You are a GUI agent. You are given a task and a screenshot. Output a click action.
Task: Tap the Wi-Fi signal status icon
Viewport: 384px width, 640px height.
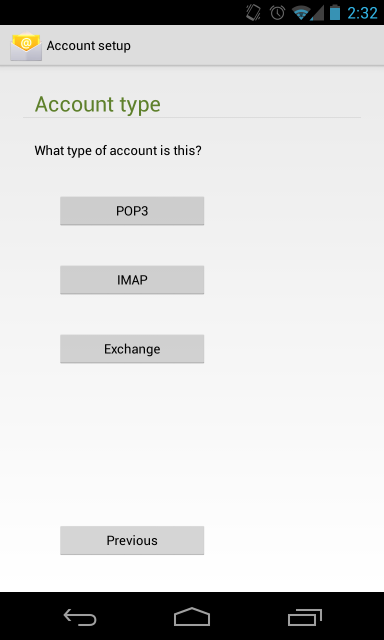point(300,13)
